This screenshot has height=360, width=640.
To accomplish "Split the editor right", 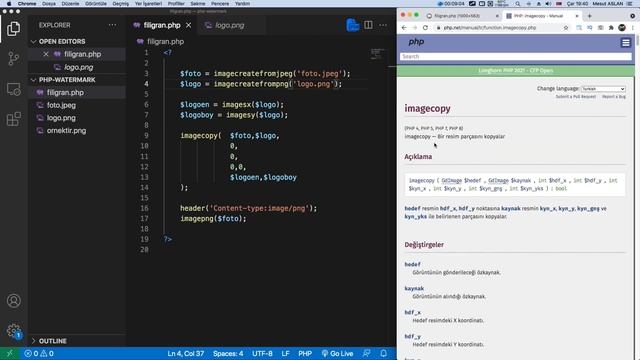I will click(368, 25).
